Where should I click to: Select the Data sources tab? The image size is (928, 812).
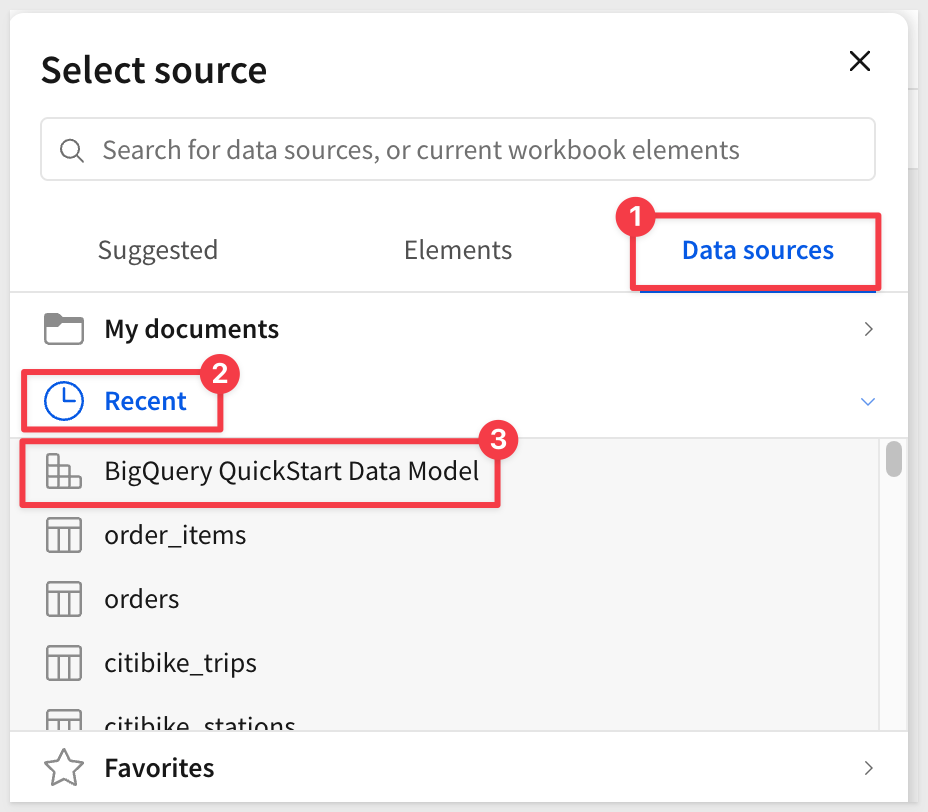tap(757, 250)
